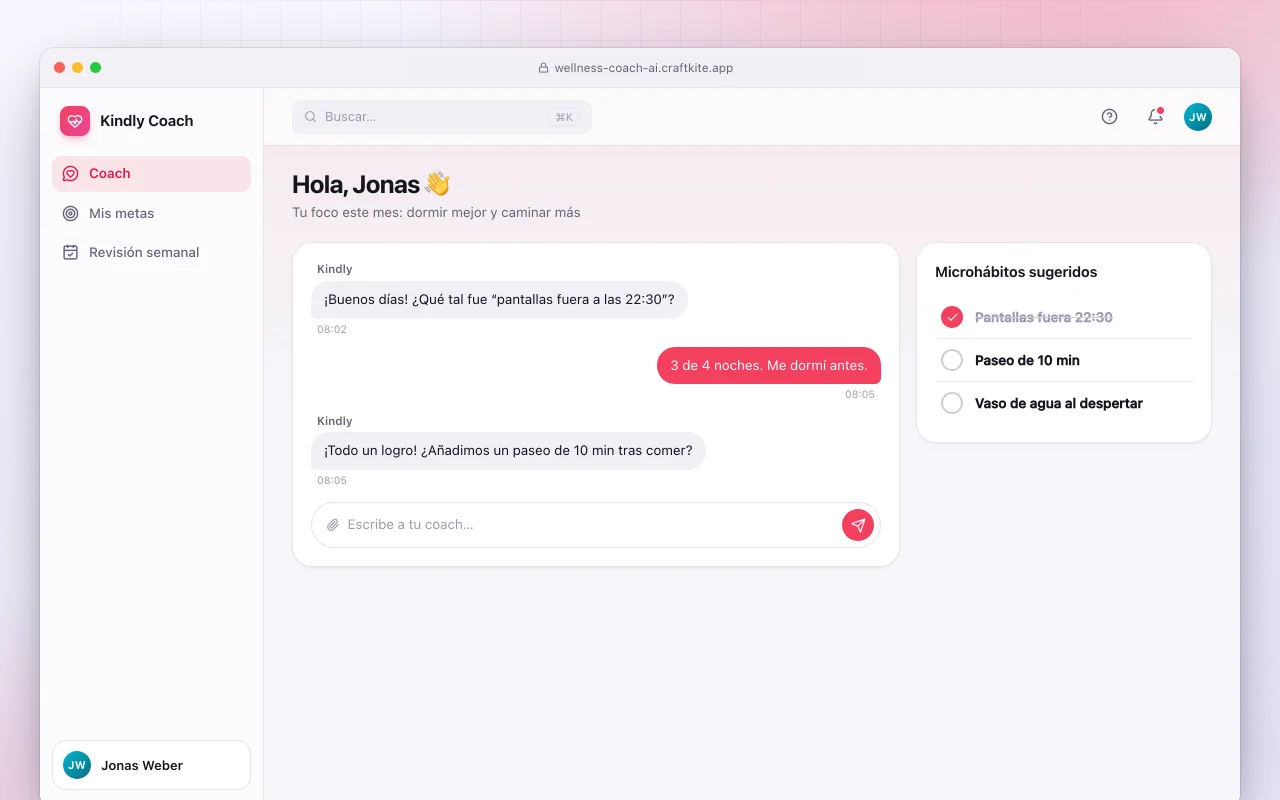The image size is (1280, 800).
Task: Click the attachment paperclip icon
Action: pyautogui.click(x=333, y=525)
